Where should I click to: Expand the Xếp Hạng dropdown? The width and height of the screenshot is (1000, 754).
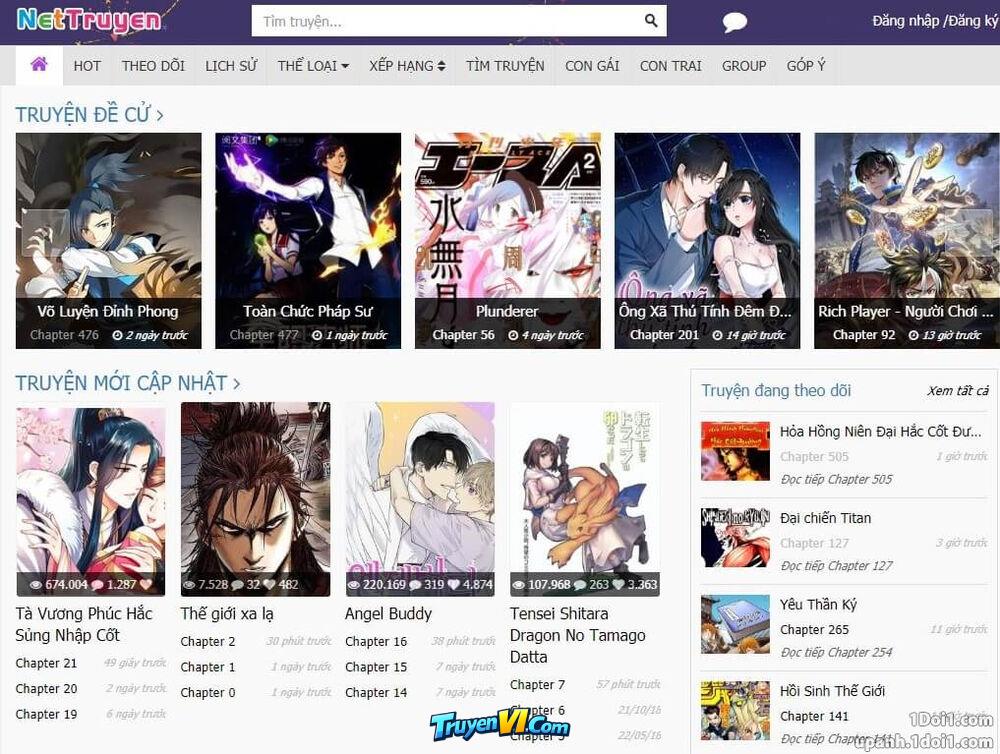(x=407, y=66)
